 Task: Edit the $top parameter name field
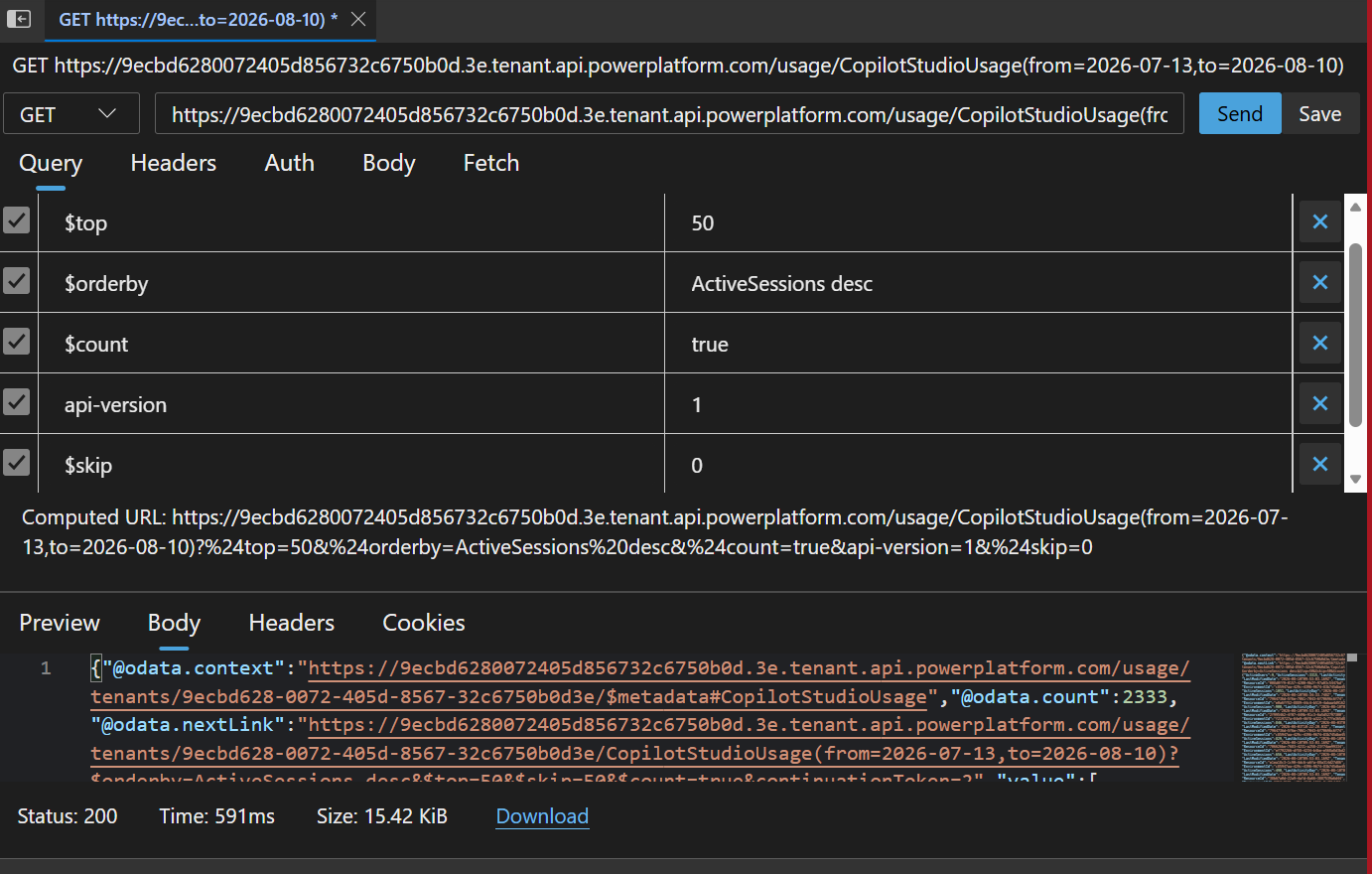(x=351, y=222)
